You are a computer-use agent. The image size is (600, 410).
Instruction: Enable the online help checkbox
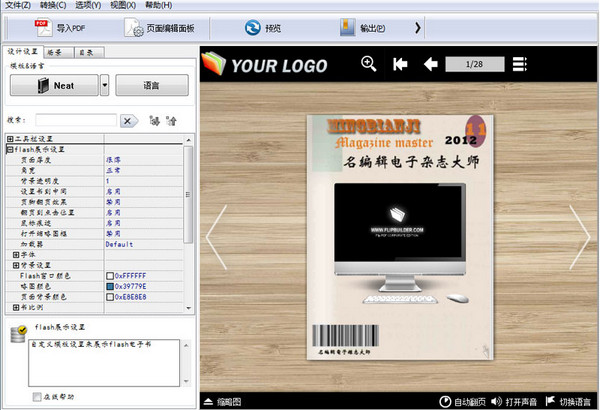coord(37,397)
